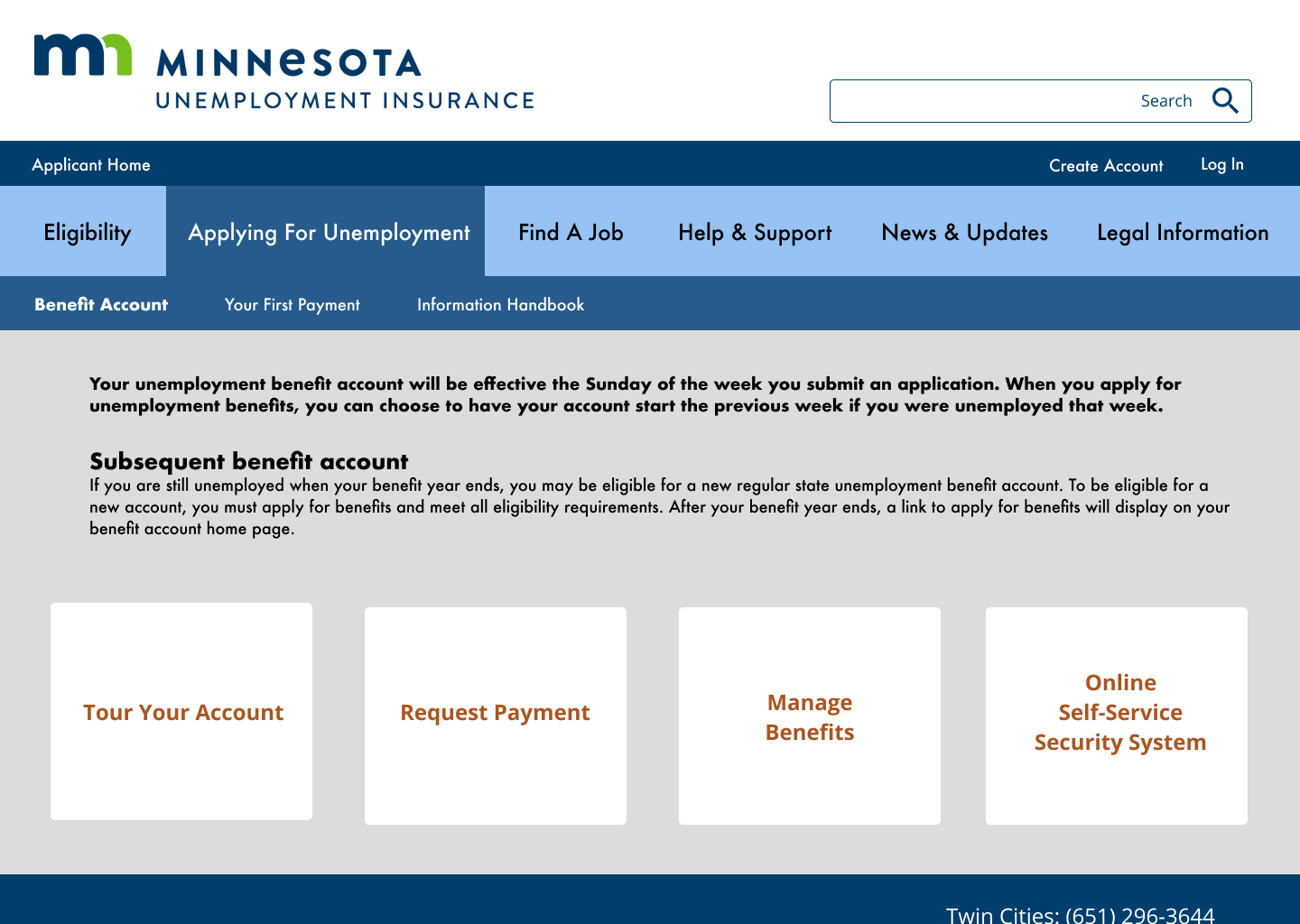This screenshot has height=924, width=1300.
Task: Click the magnifying glass search icon
Action: [x=1225, y=100]
